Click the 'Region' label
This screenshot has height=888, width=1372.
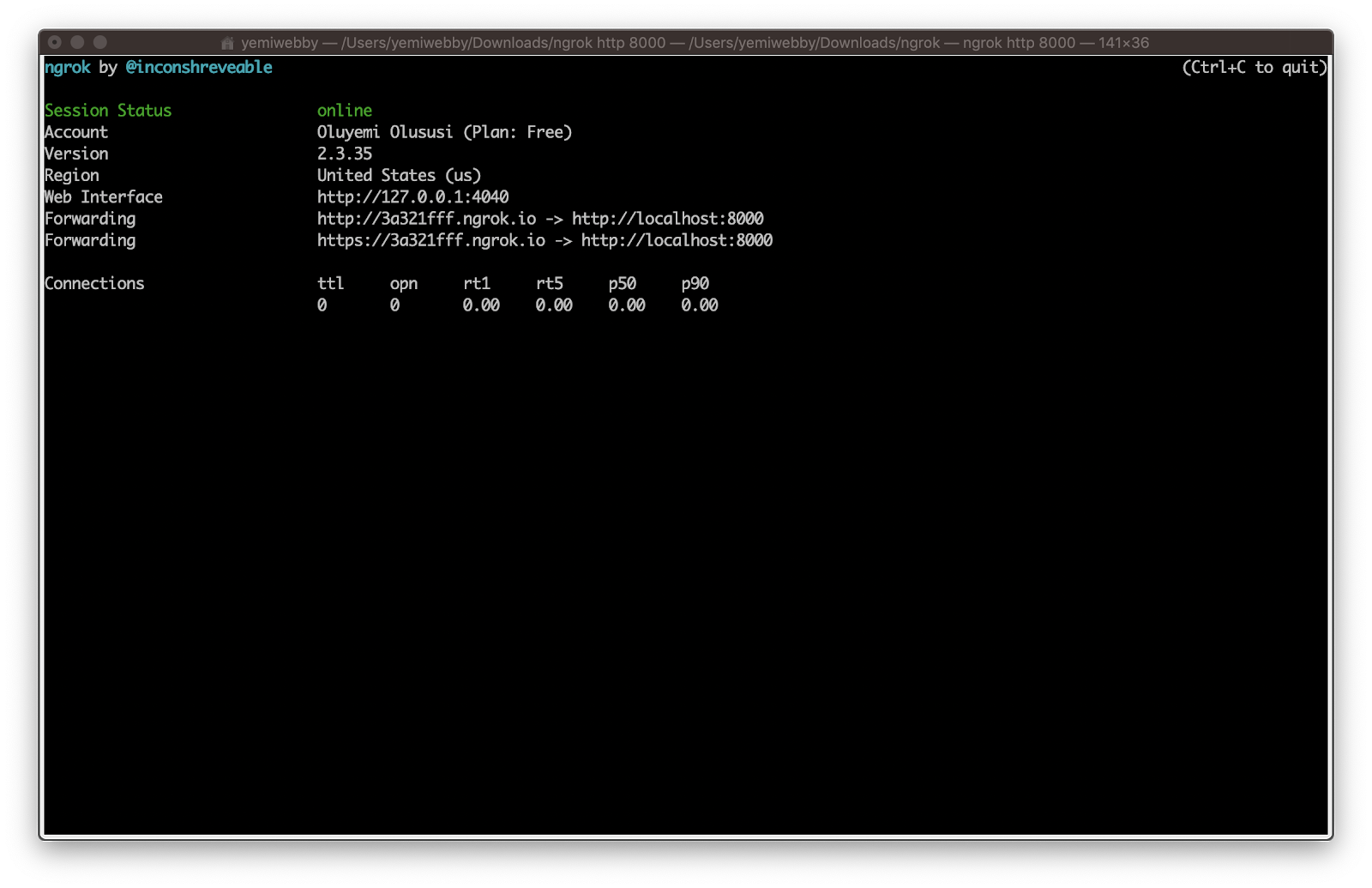[x=72, y=176]
